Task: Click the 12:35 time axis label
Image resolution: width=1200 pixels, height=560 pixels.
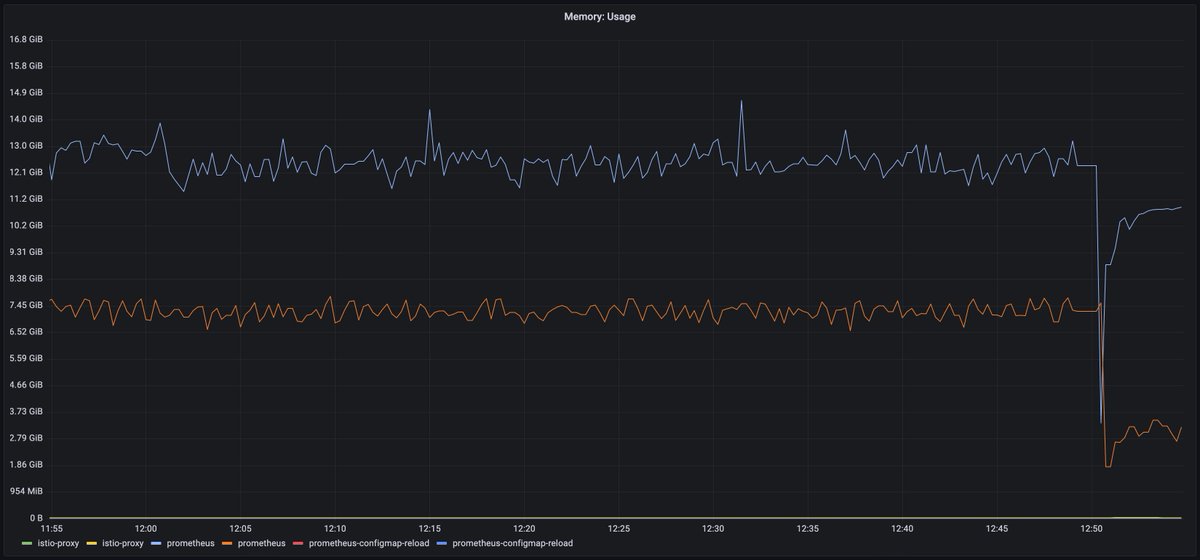Action: coord(808,528)
